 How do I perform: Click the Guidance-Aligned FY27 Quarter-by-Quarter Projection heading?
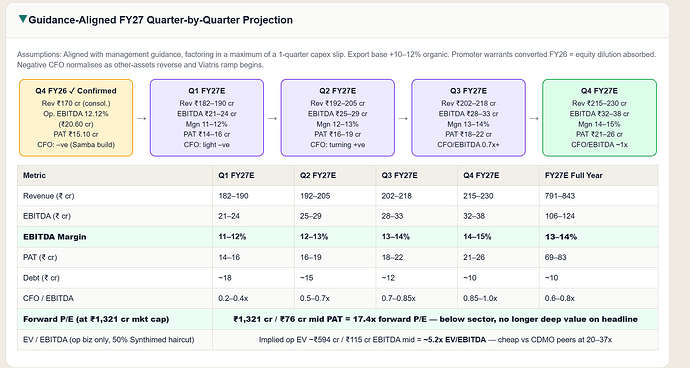pos(161,20)
